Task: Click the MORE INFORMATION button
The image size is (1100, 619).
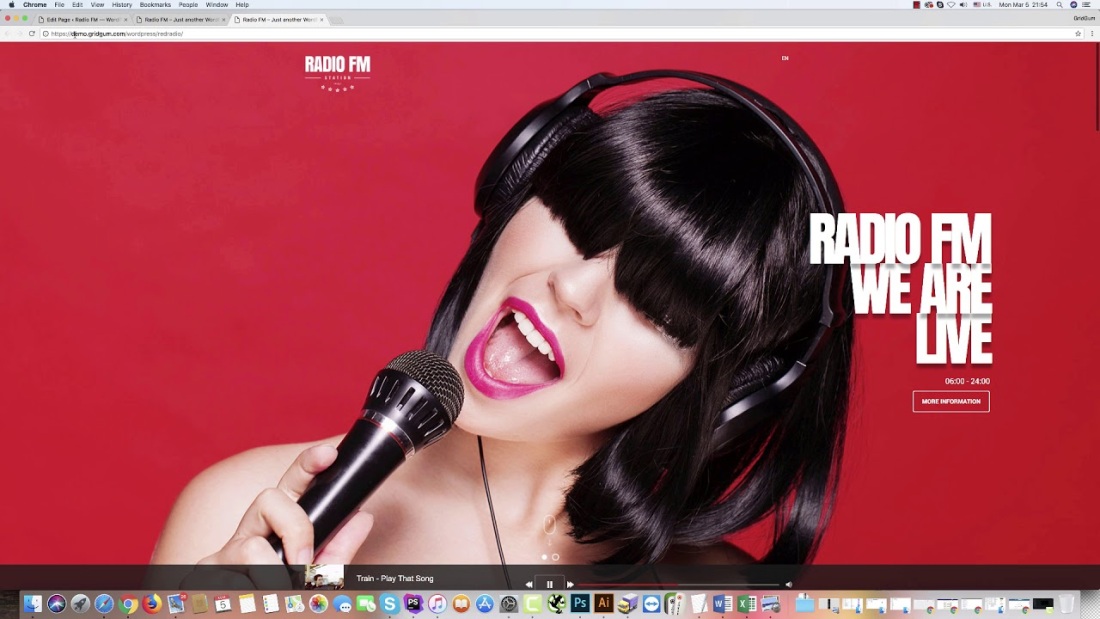Action: 950,401
